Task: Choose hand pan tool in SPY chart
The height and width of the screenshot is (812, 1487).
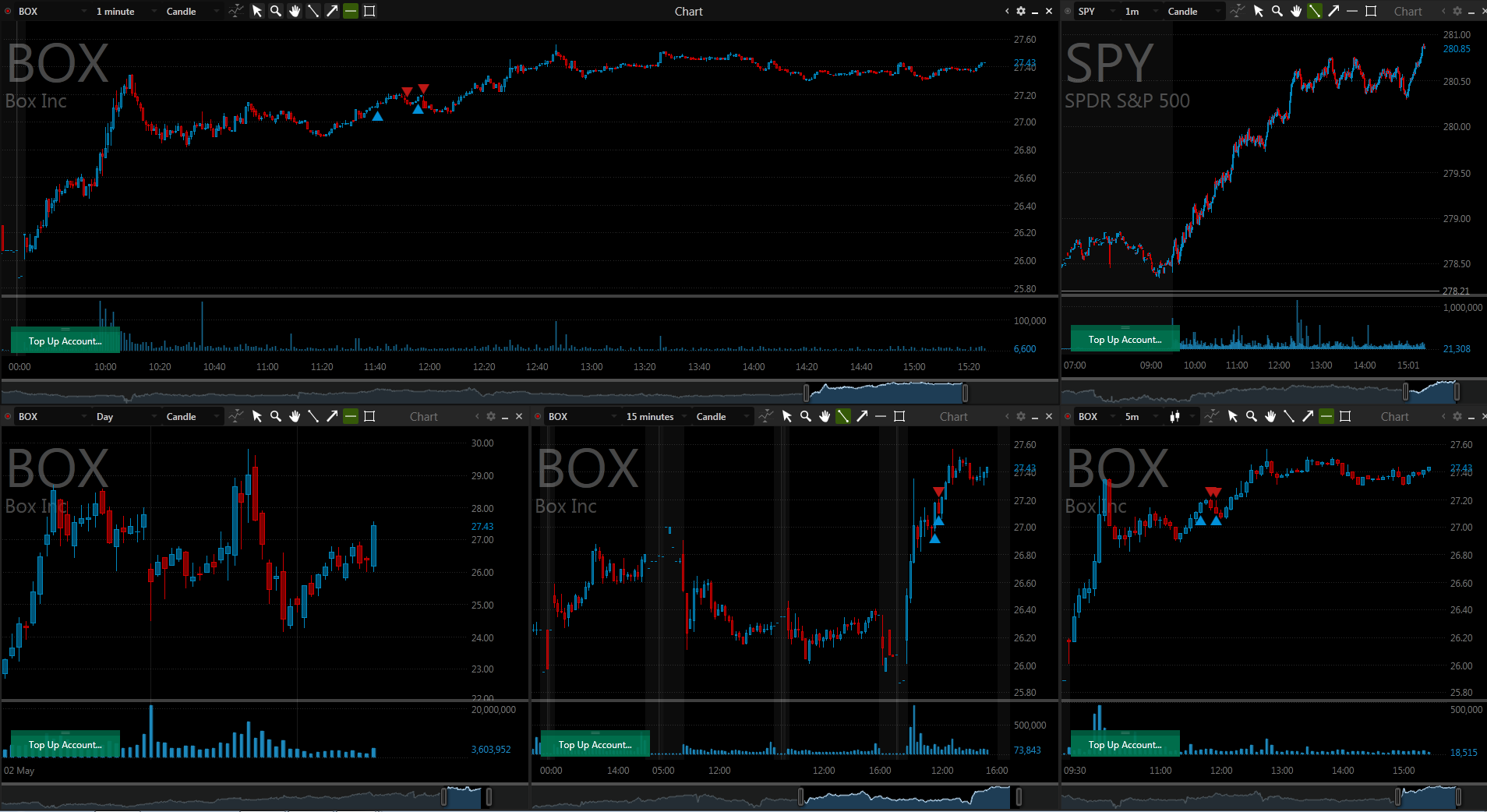Action: click(1296, 11)
